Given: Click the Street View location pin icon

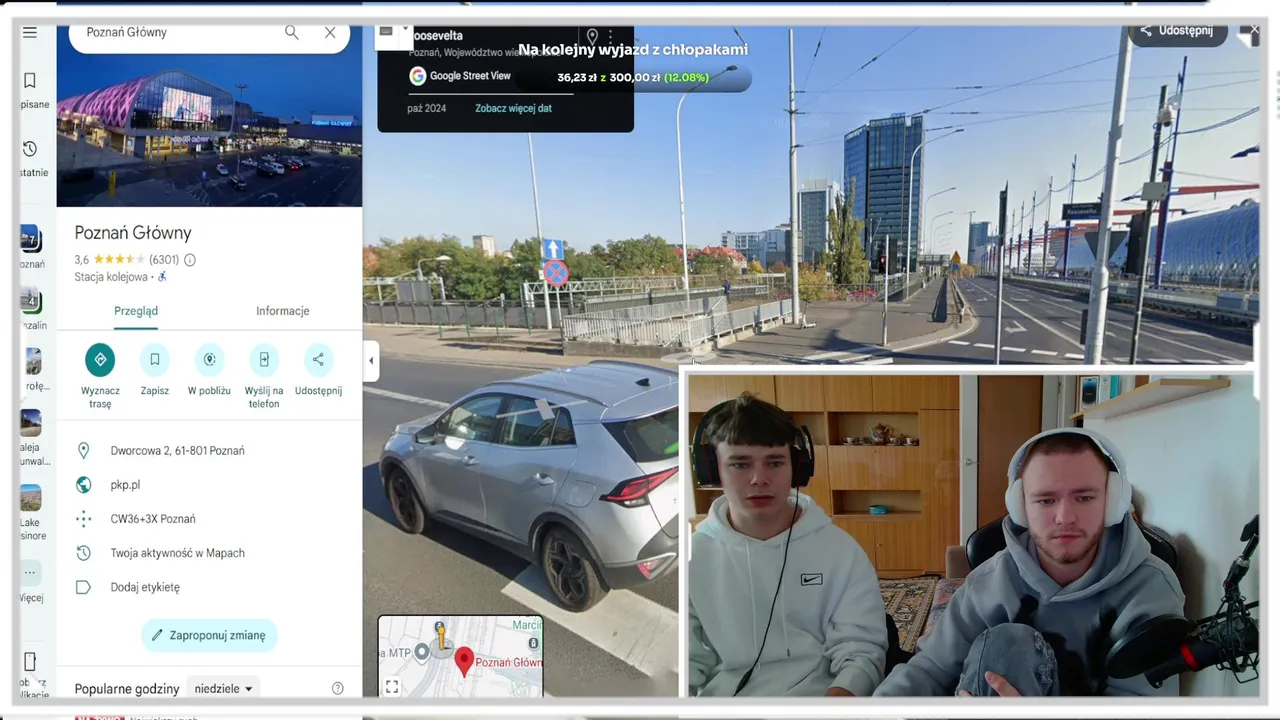Looking at the screenshot, I should [x=592, y=37].
